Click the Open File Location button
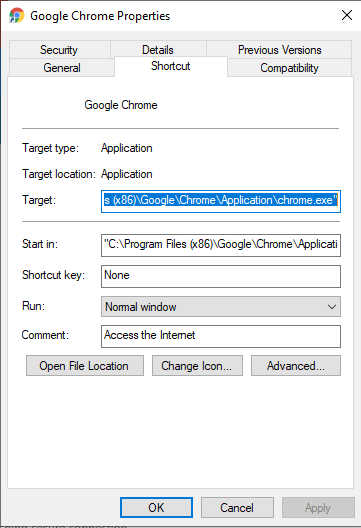The image size is (361, 528). point(85,366)
